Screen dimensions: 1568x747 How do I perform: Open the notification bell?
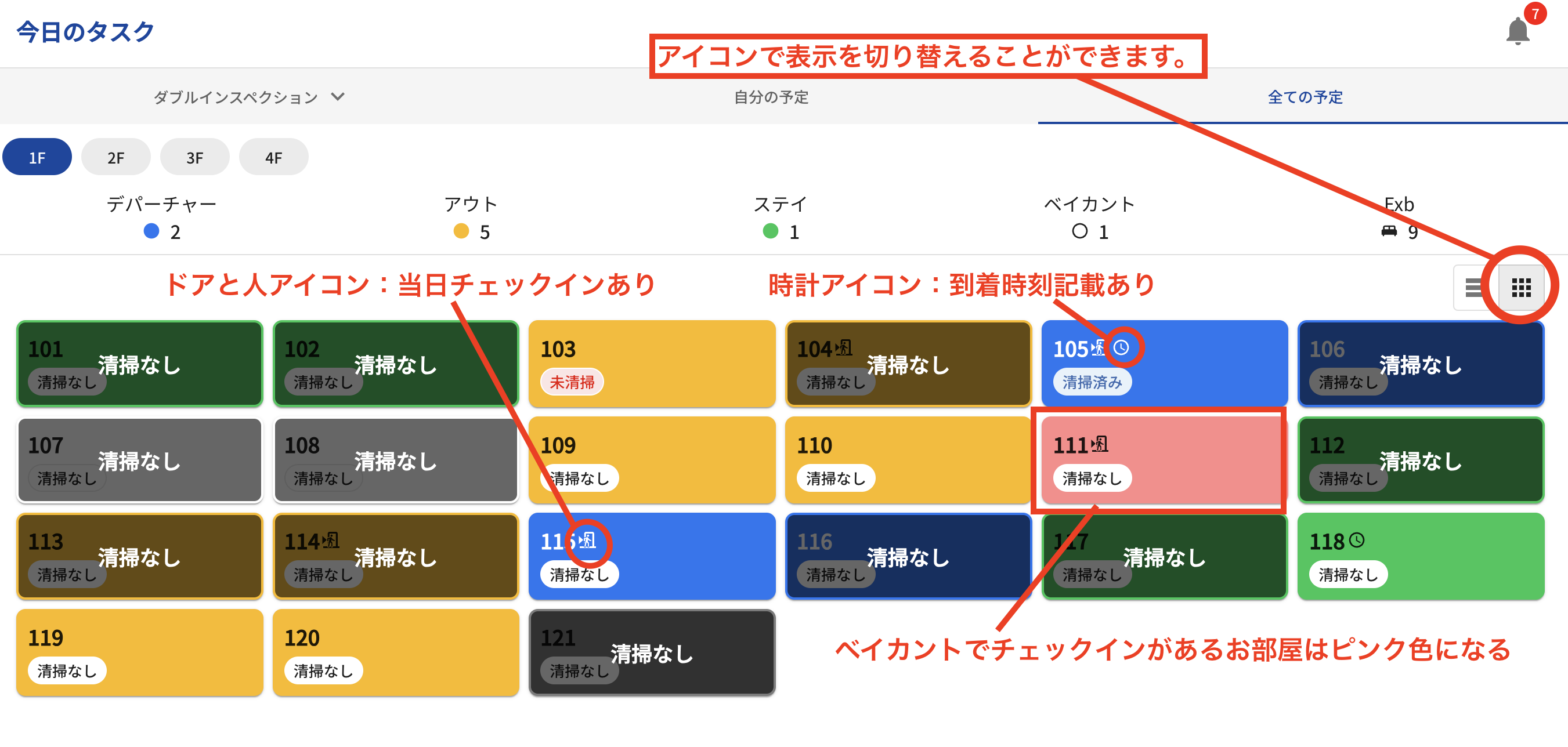1518,31
